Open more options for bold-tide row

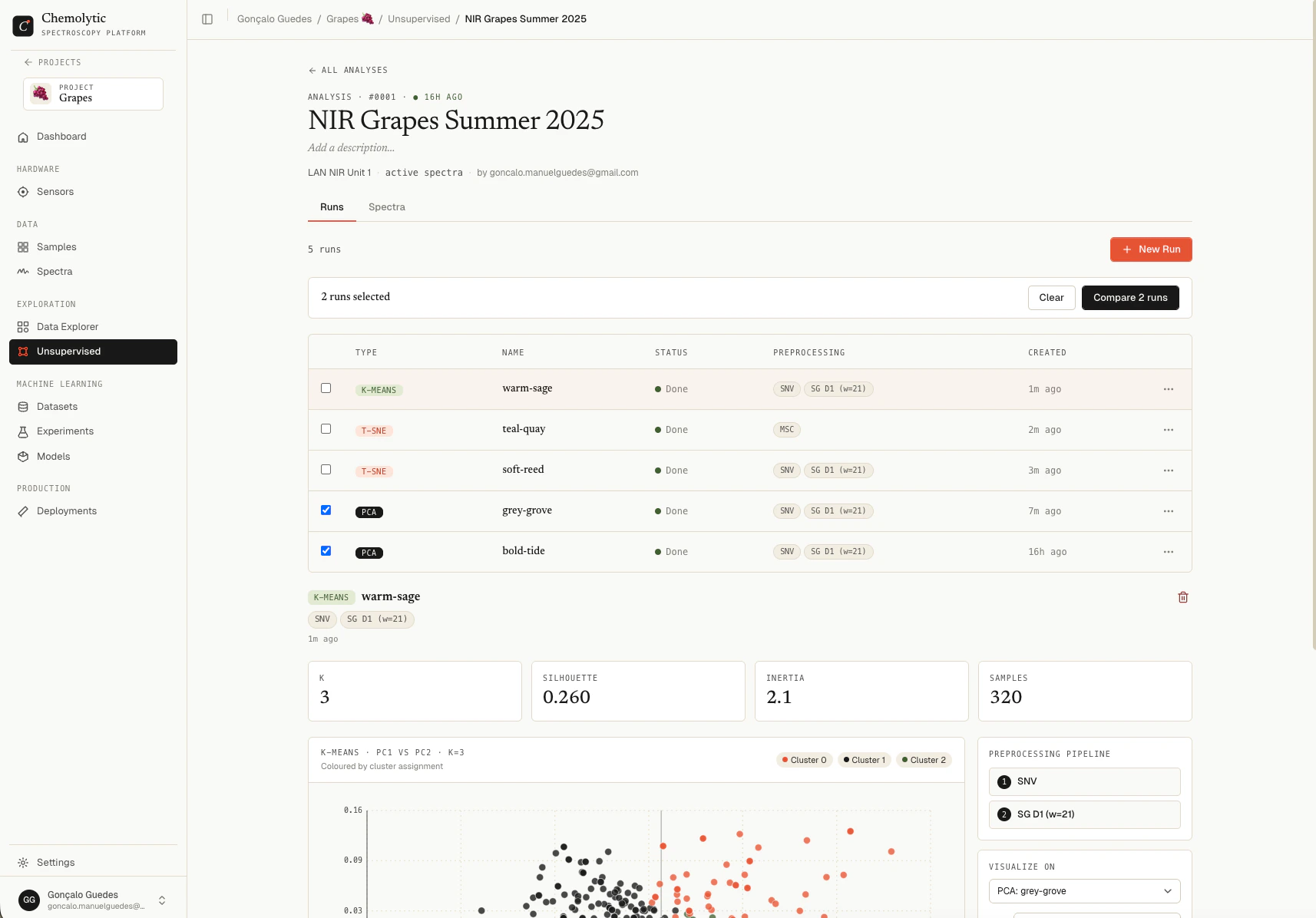(x=1169, y=552)
